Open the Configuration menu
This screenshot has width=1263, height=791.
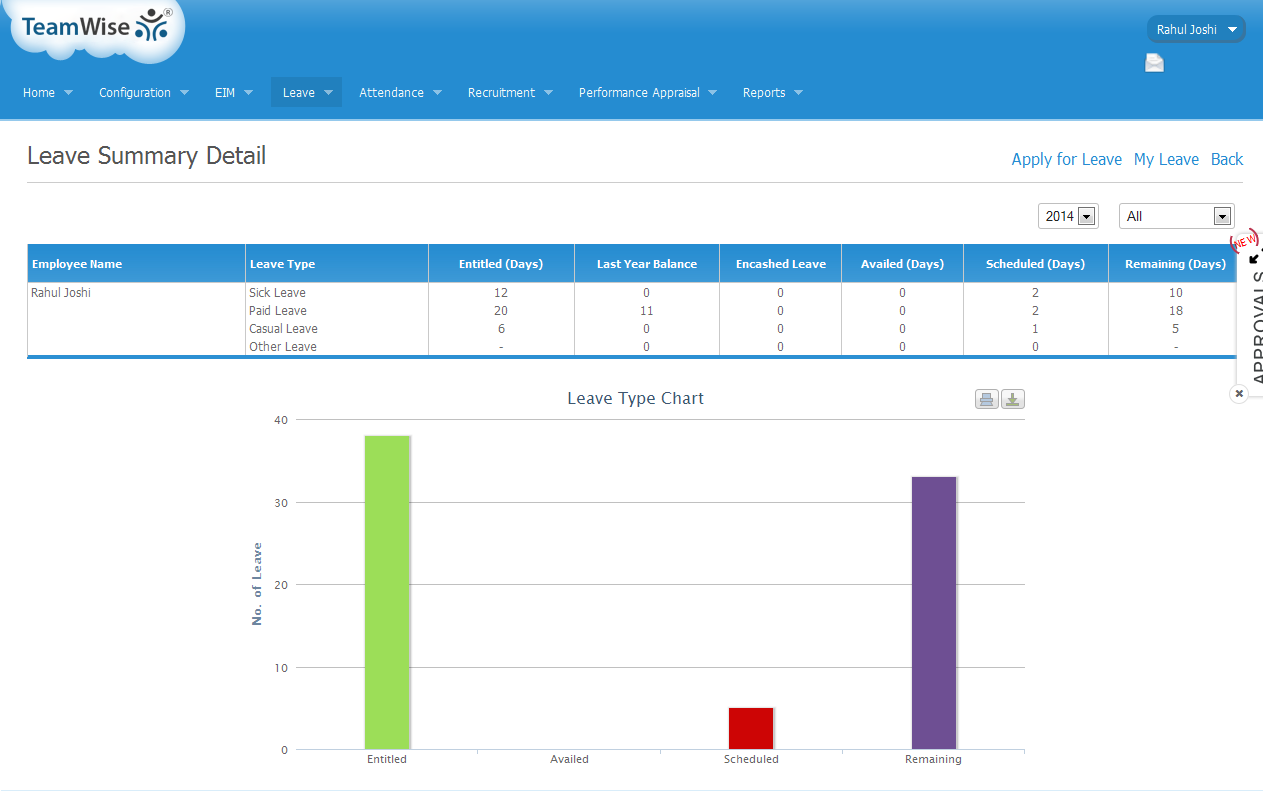coord(144,93)
